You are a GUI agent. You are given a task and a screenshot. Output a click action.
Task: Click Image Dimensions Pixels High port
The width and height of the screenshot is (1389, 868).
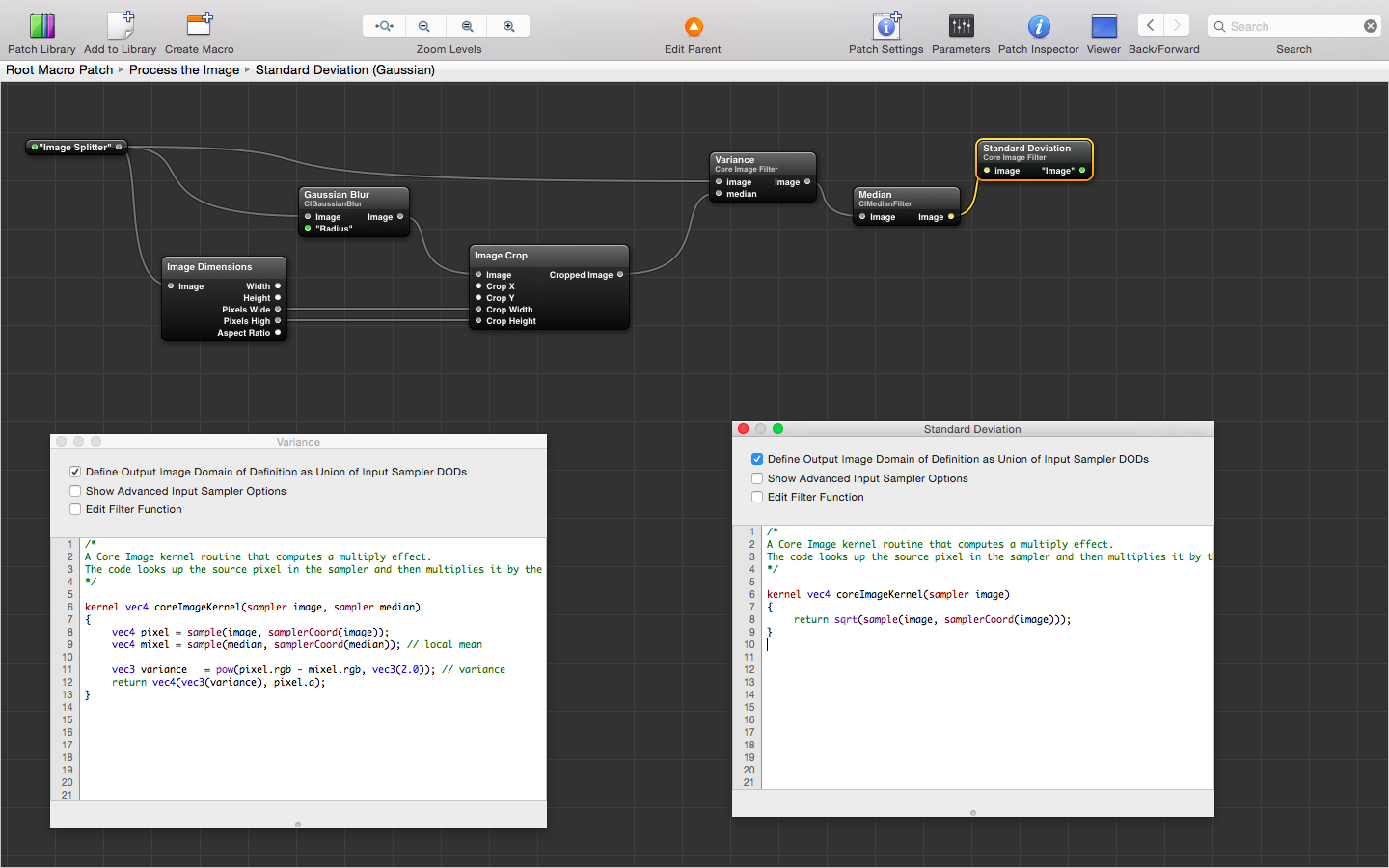(x=278, y=321)
